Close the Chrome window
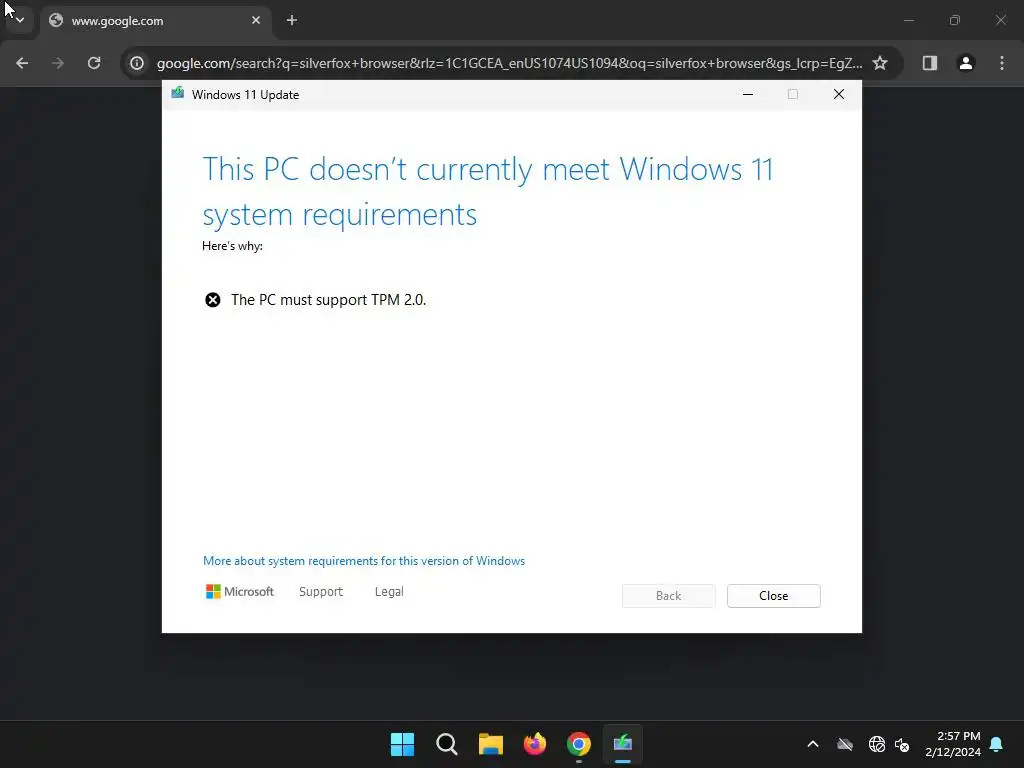The height and width of the screenshot is (768, 1024). [x=1000, y=20]
